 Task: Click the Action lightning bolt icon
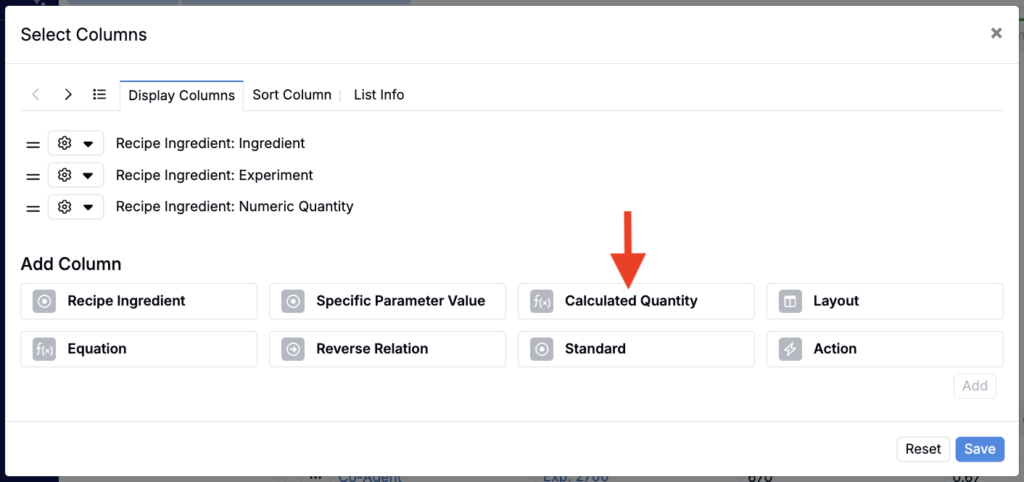click(x=790, y=349)
